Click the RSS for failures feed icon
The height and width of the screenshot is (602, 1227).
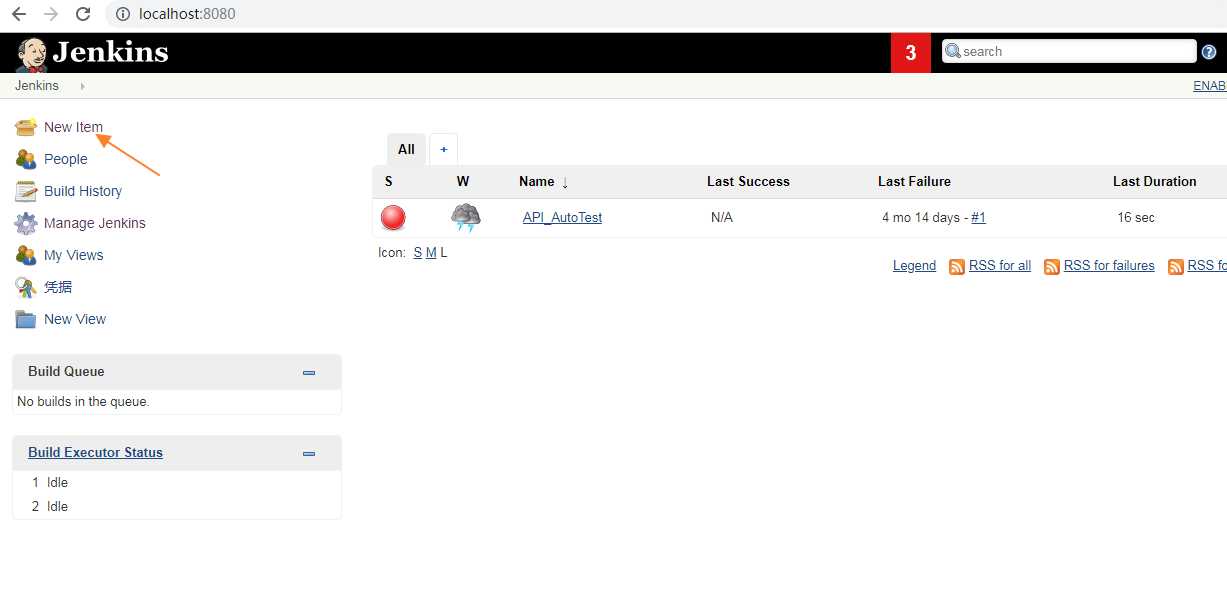[x=1052, y=266]
